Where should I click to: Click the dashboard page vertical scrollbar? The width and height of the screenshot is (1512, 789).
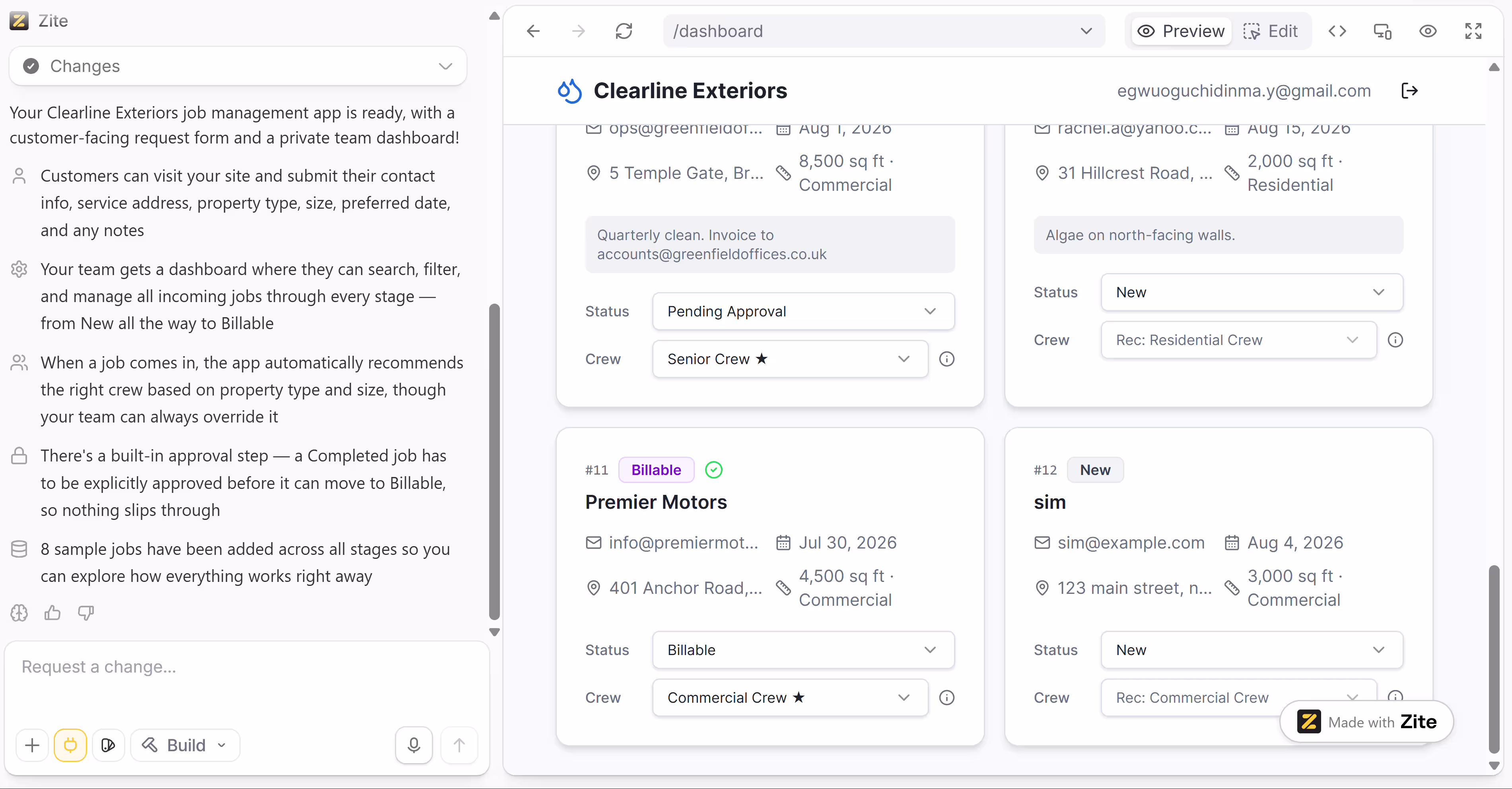(1495, 659)
